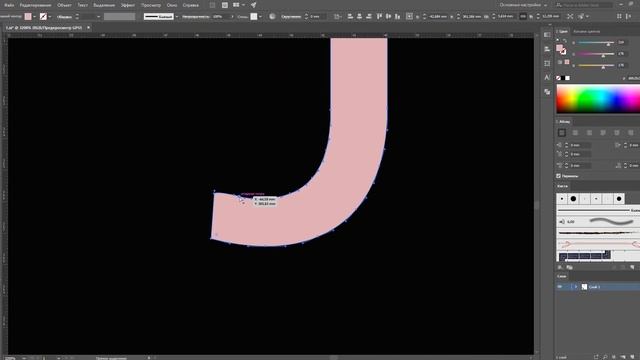Click the stroke weight stepper arrows

pyautogui.click(x=77, y=17)
